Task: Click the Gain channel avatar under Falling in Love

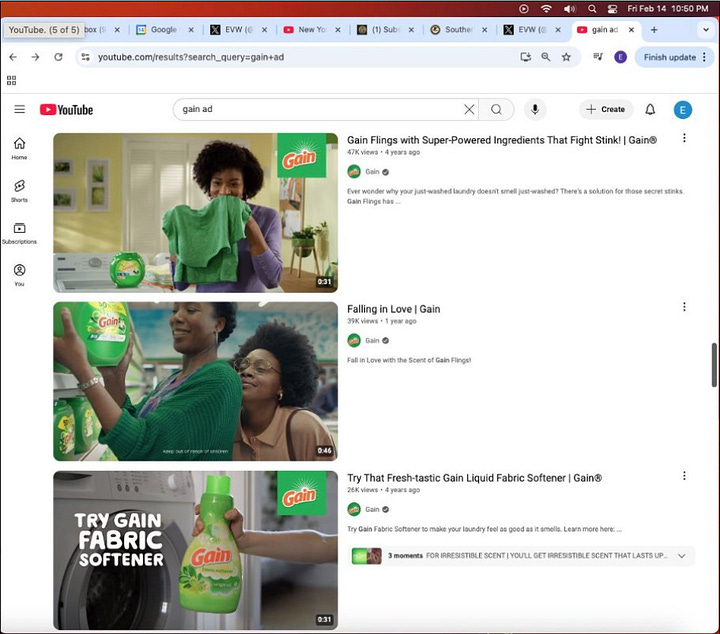Action: pos(354,340)
